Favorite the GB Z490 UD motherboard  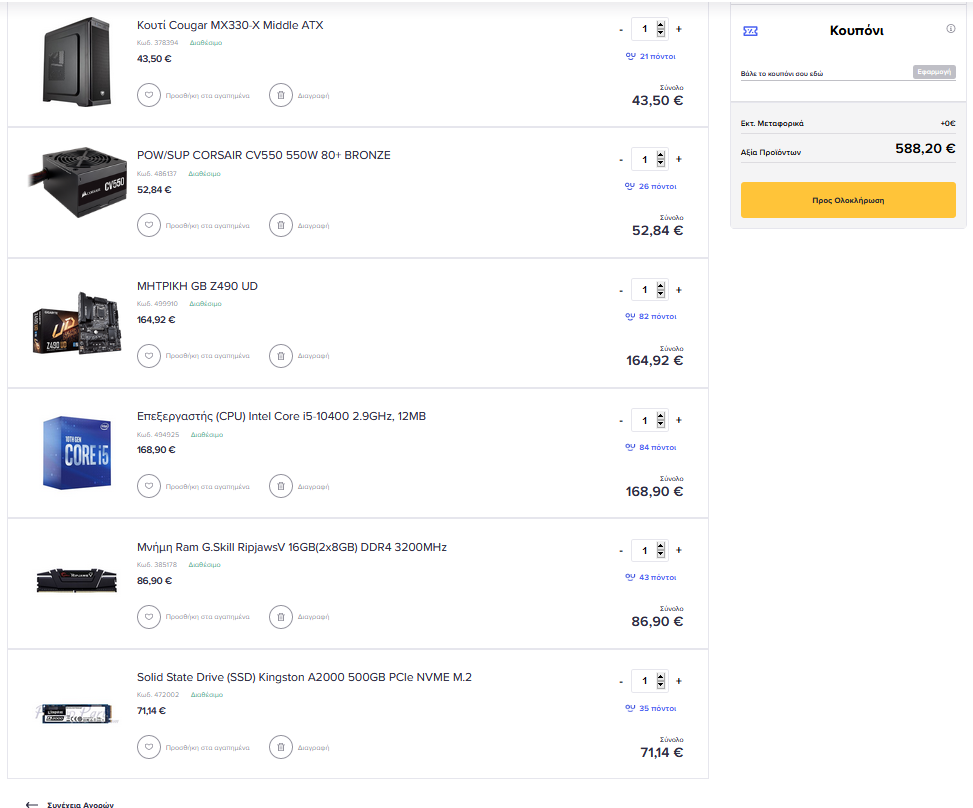click(x=149, y=356)
